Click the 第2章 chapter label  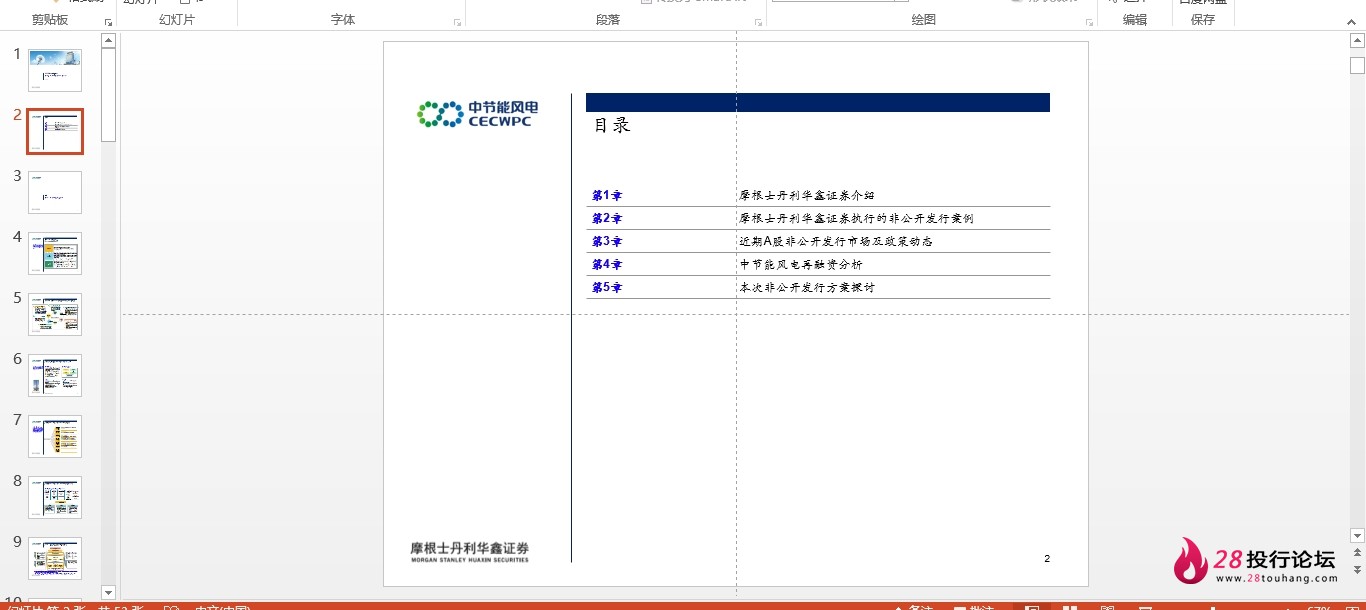tap(607, 218)
